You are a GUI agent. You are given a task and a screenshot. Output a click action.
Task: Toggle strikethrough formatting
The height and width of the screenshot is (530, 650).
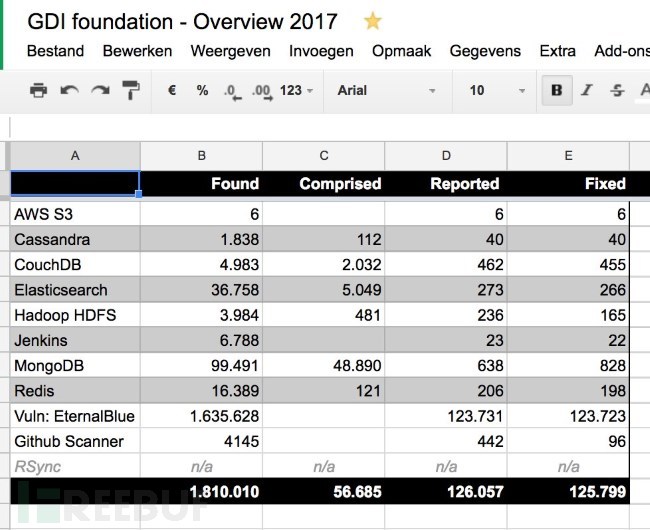(x=617, y=91)
